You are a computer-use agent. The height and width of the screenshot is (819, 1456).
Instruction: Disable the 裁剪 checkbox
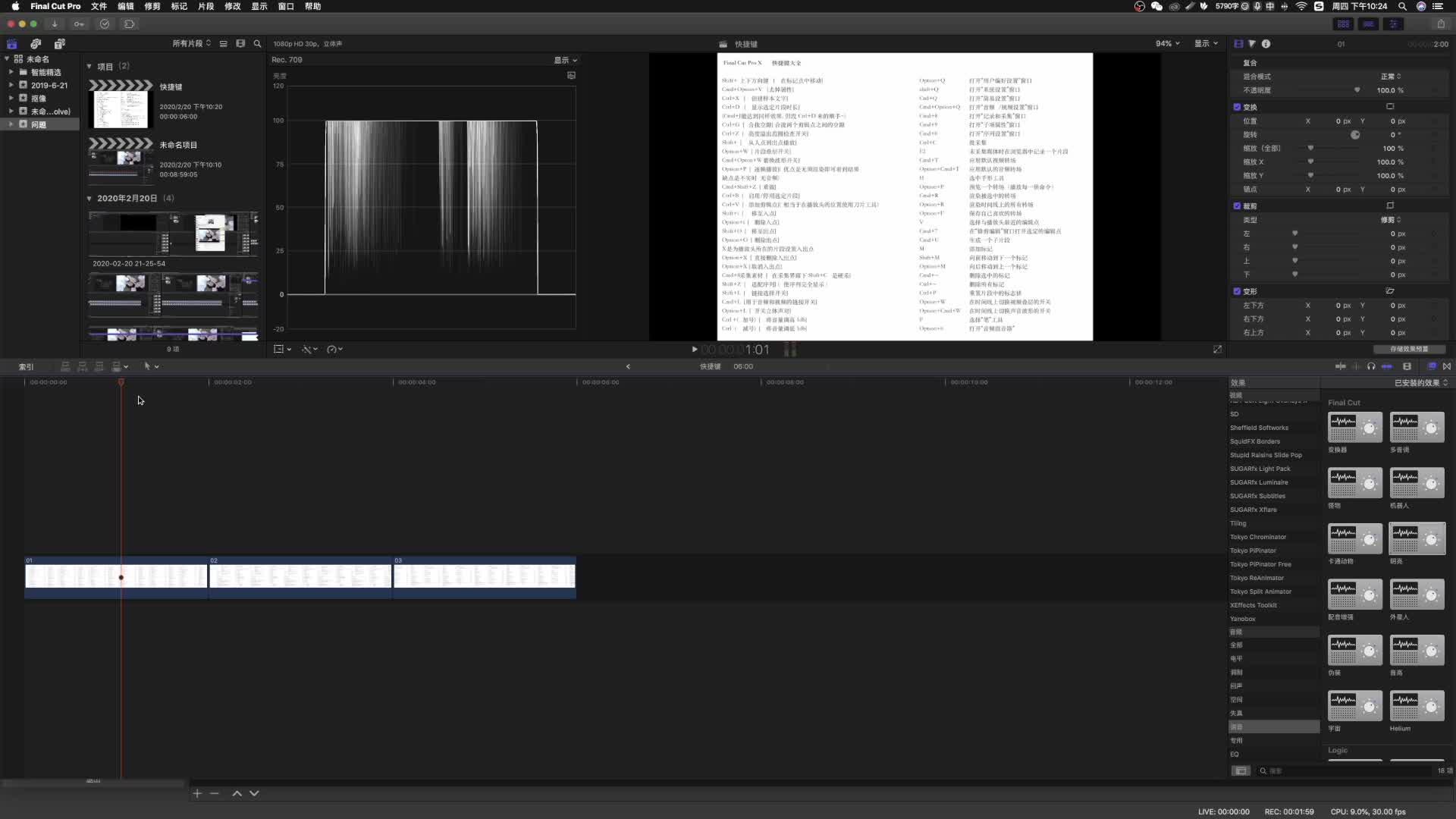pos(1237,206)
